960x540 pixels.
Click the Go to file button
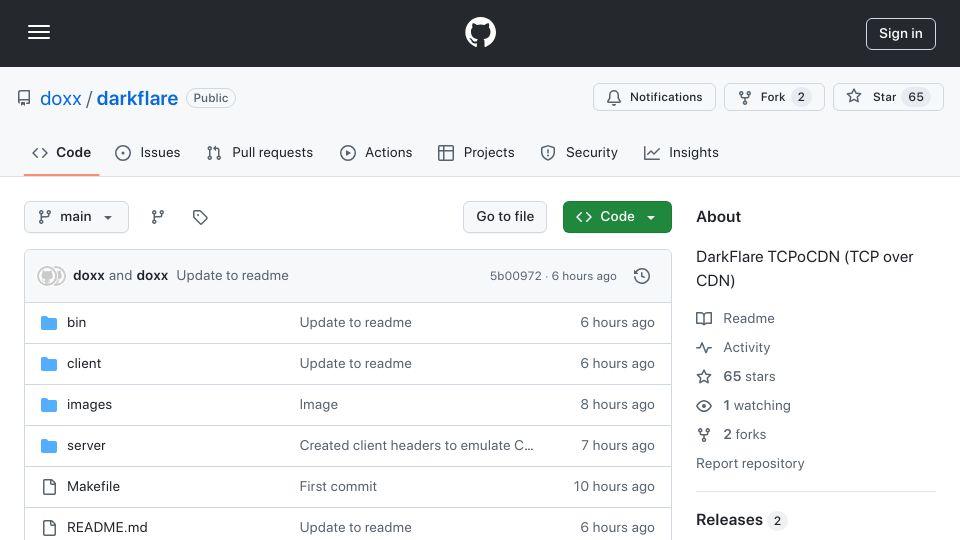[505, 217]
